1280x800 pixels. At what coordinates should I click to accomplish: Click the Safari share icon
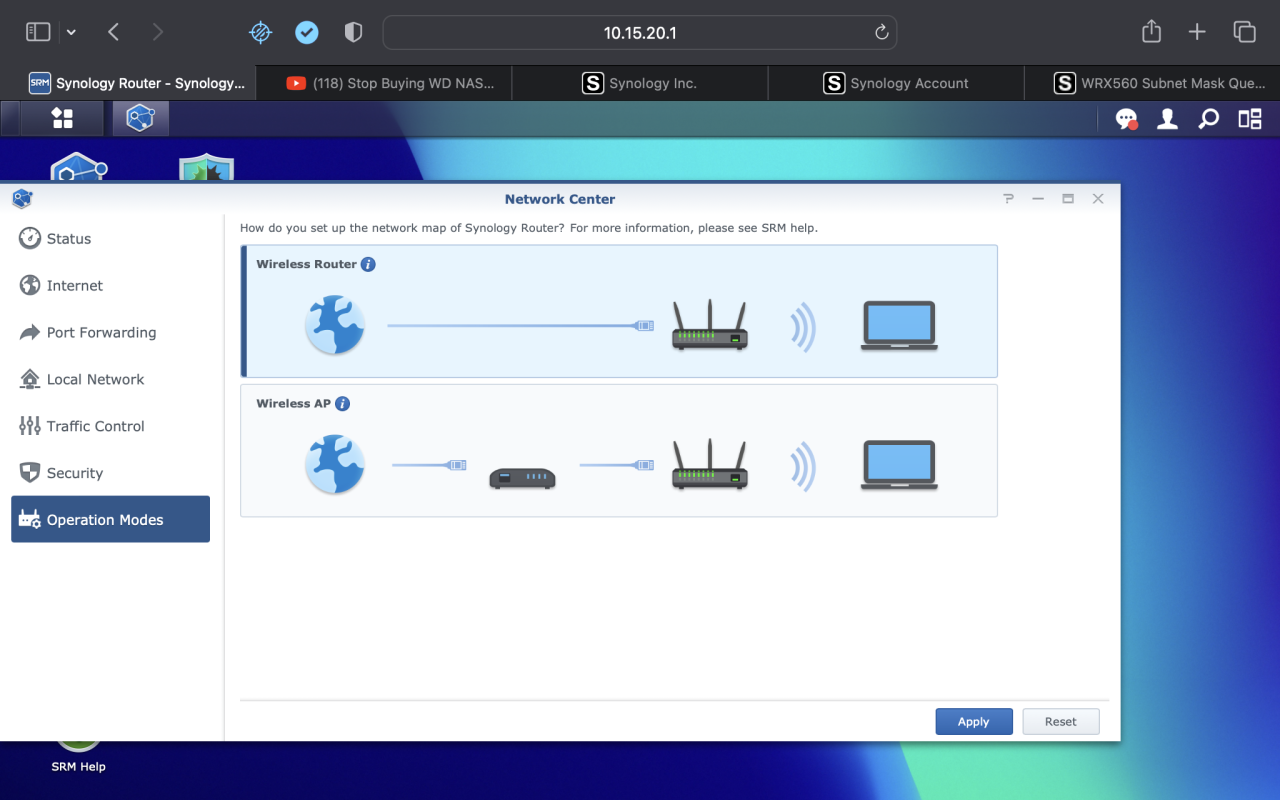(1150, 31)
